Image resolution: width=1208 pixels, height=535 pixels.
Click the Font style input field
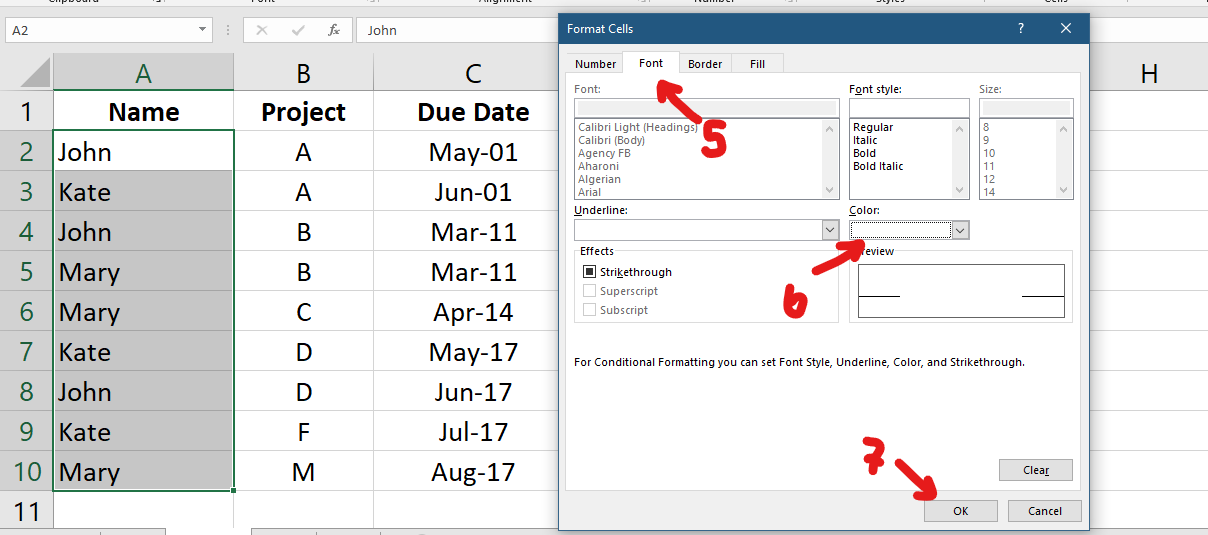click(x=909, y=108)
